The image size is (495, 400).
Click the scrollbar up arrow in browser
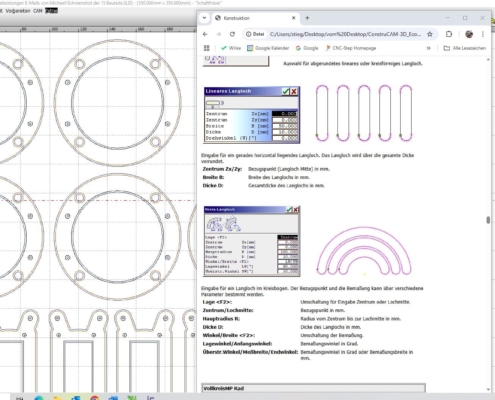coord(488,60)
